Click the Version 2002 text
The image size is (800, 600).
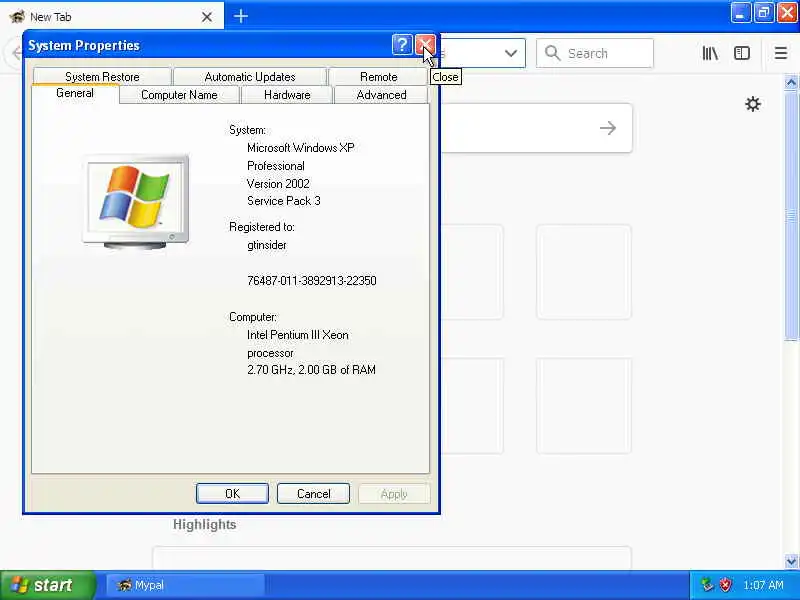(278, 184)
